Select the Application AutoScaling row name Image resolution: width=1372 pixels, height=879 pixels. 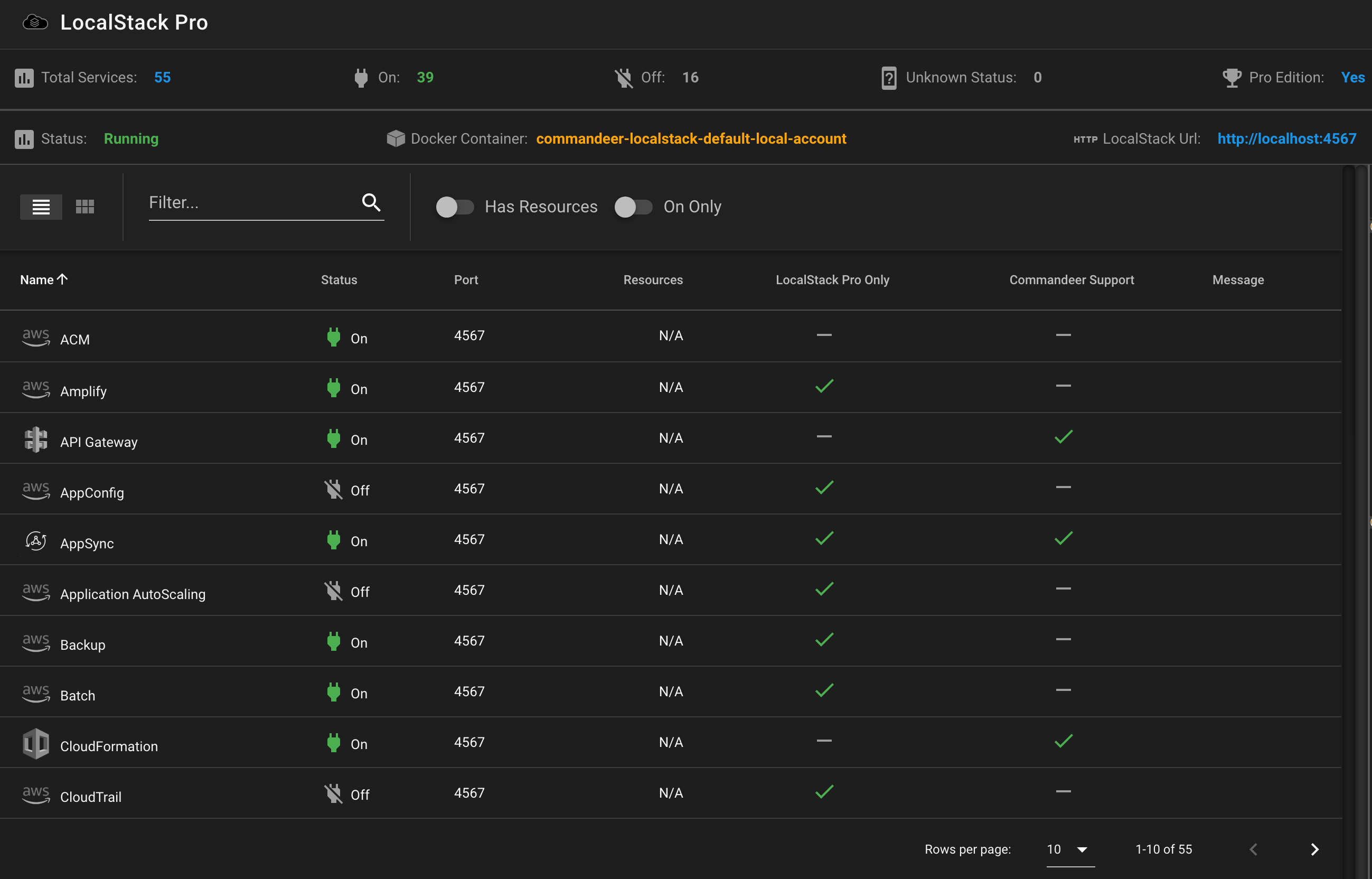click(133, 594)
